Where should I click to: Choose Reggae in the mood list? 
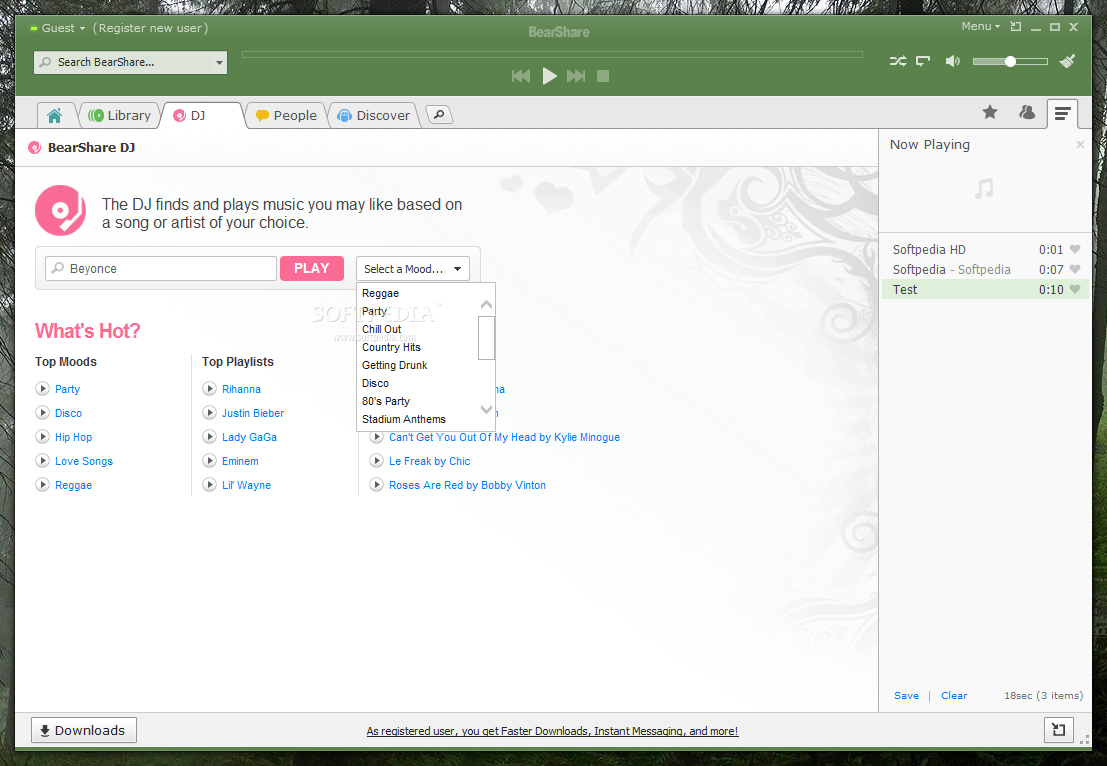click(381, 293)
